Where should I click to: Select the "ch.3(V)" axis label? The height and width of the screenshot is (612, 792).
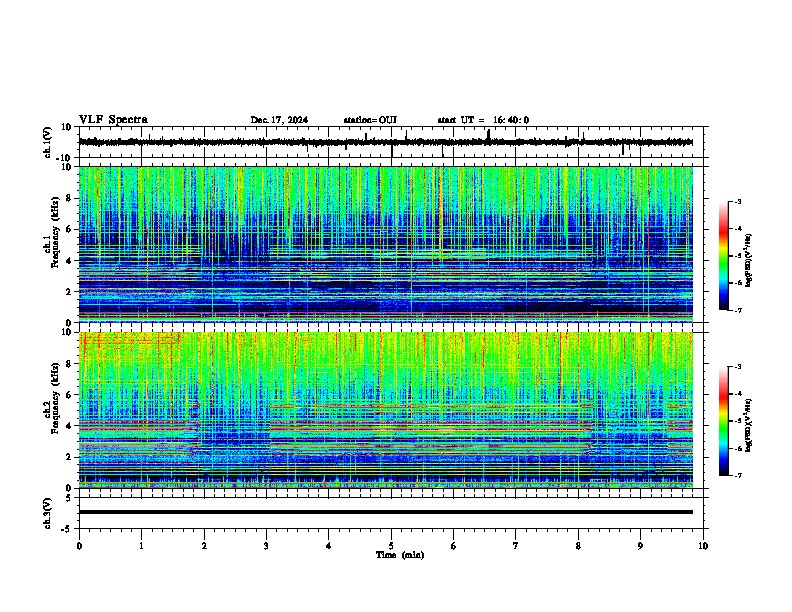(x=48, y=513)
